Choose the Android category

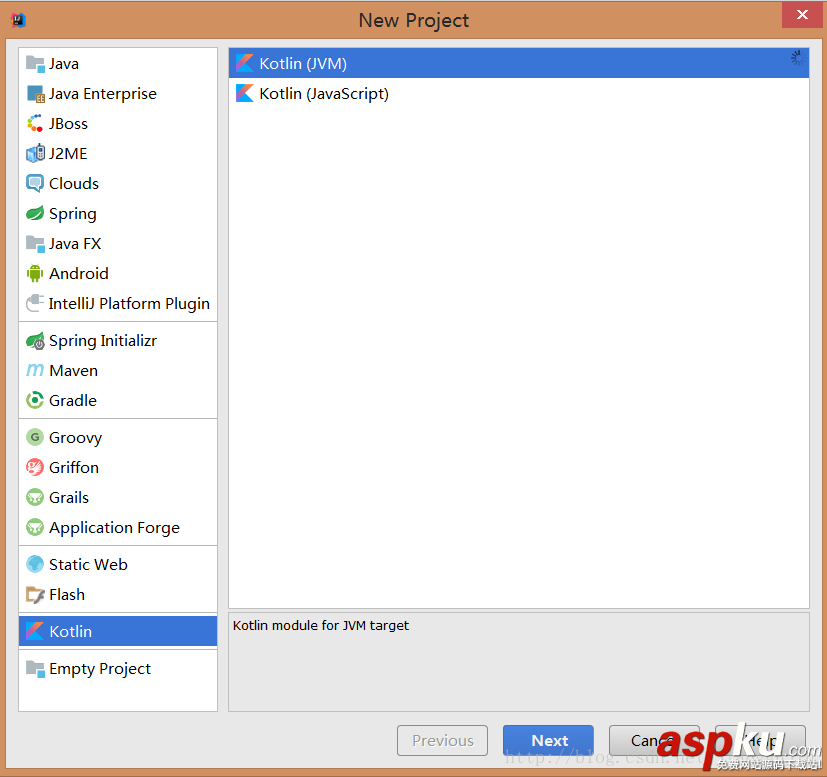tap(118, 274)
